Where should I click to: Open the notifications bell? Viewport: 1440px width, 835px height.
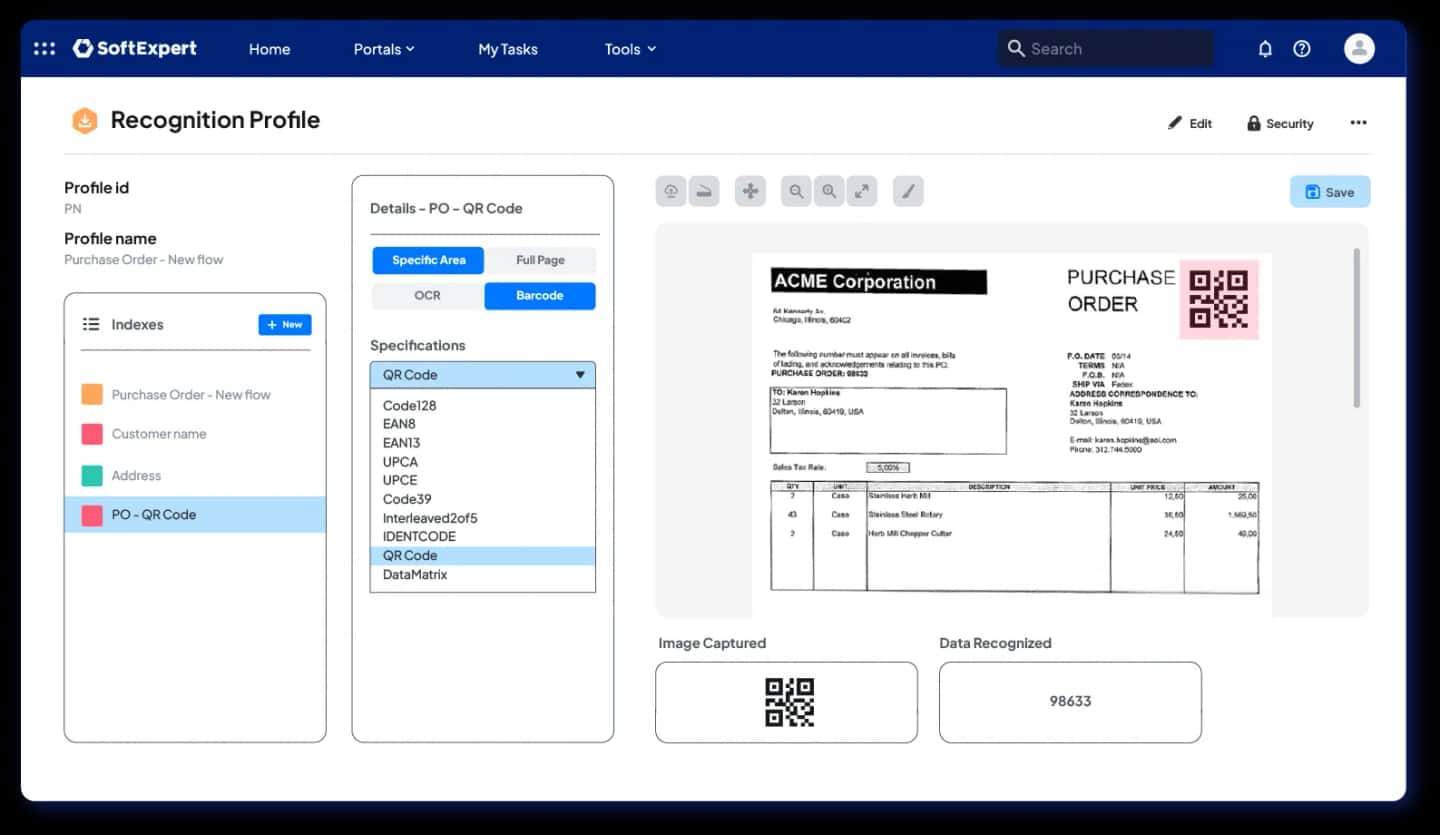click(1265, 49)
